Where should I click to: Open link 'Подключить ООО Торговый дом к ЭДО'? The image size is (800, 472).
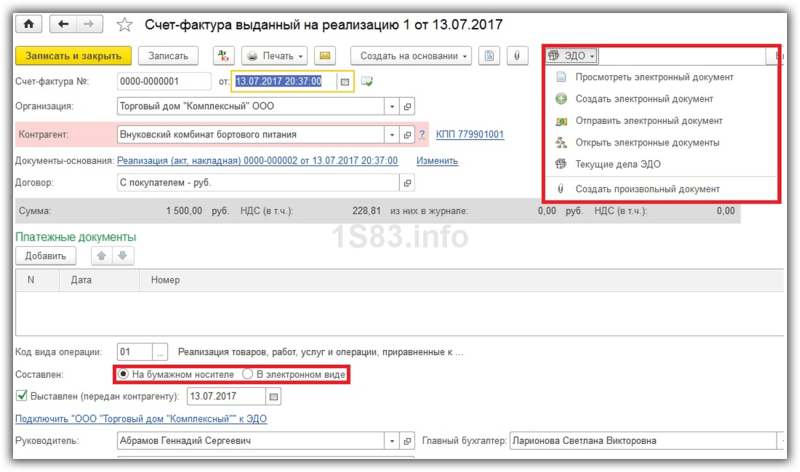click(x=141, y=419)
